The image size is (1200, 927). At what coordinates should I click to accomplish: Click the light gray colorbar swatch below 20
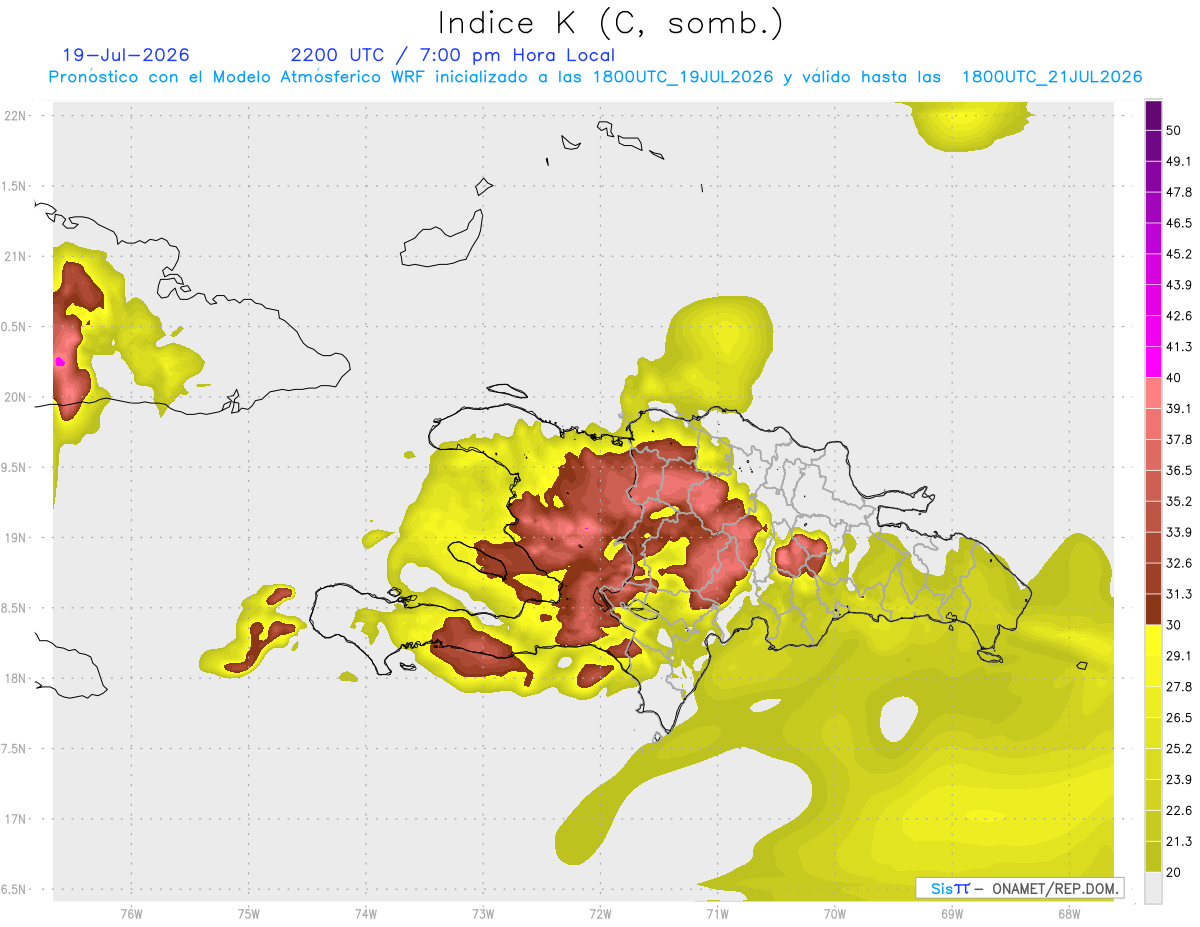click(1153, 888)
